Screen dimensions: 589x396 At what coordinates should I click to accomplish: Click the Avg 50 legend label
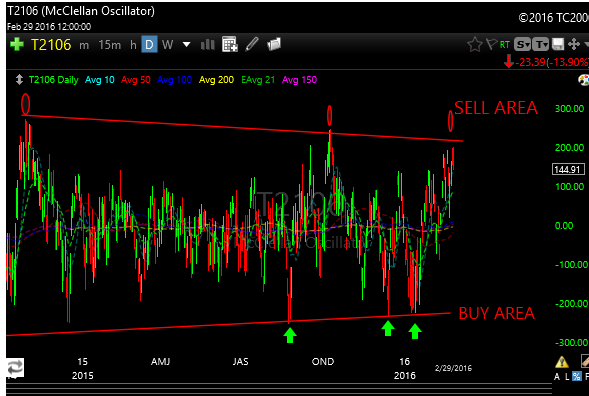(136, 80)
